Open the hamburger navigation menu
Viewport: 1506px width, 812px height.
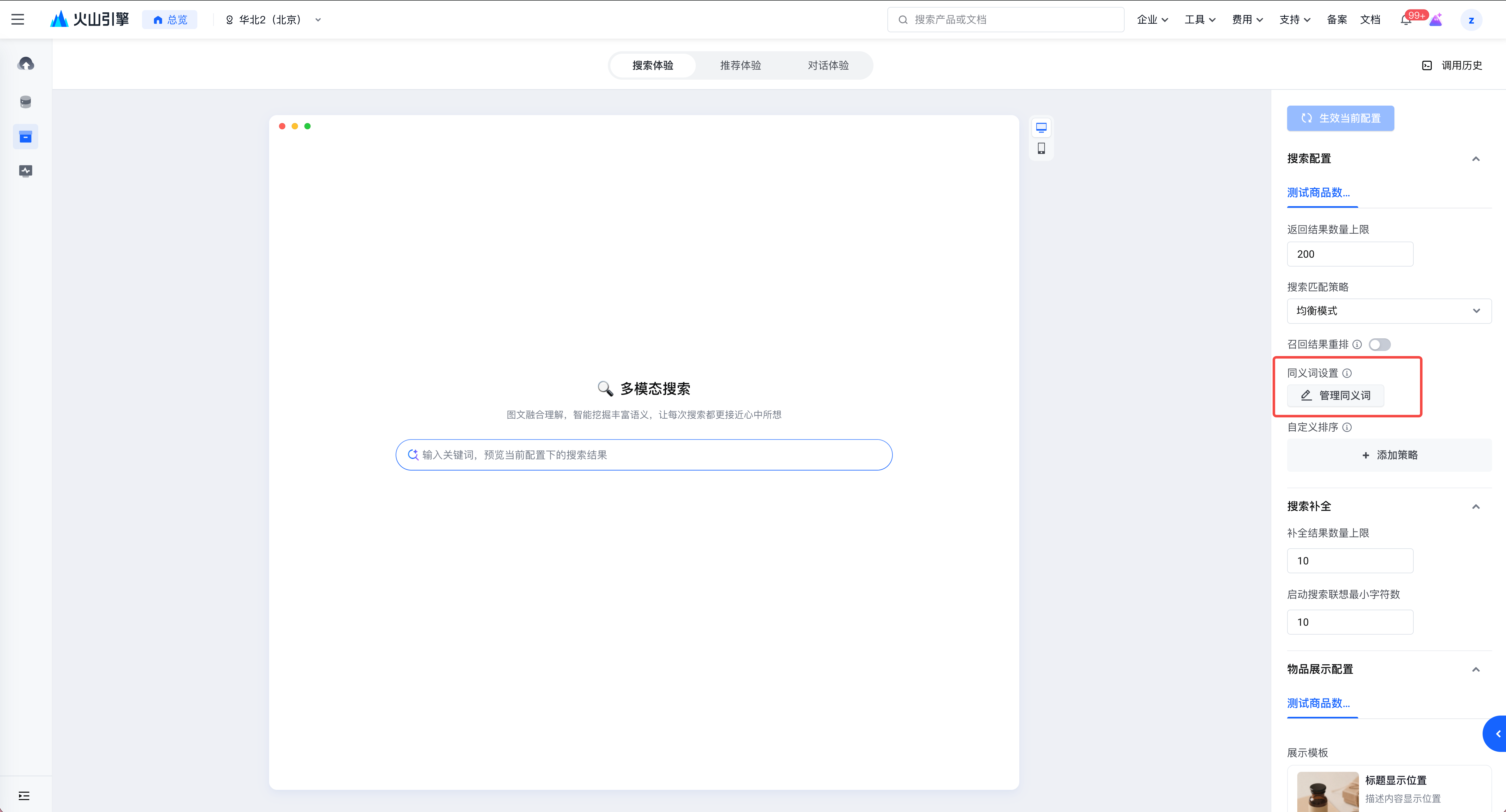17,19
